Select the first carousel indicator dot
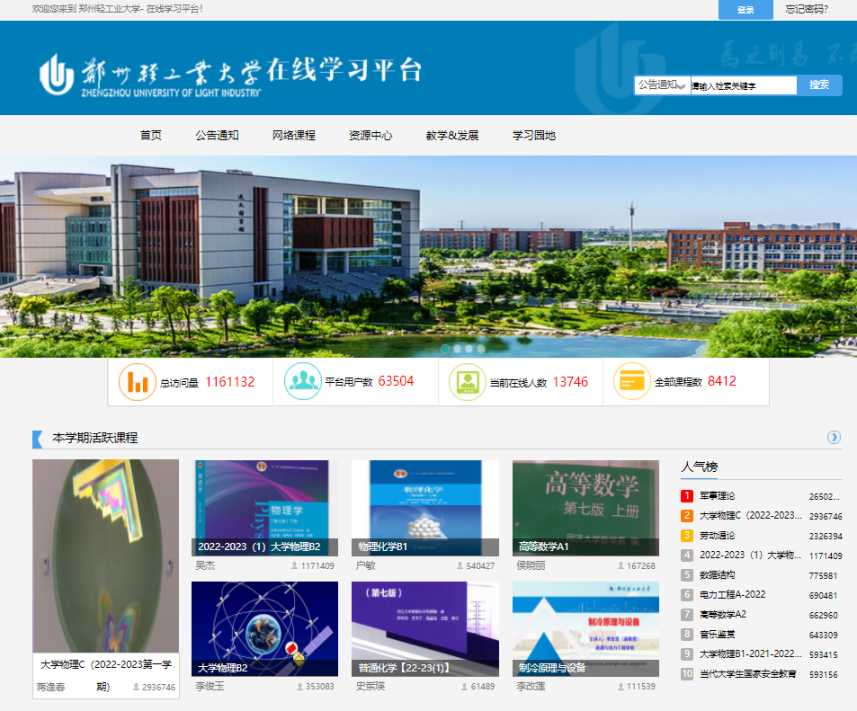Image resolution: width=857 pixels, height=711 pixels. (444, 349)
